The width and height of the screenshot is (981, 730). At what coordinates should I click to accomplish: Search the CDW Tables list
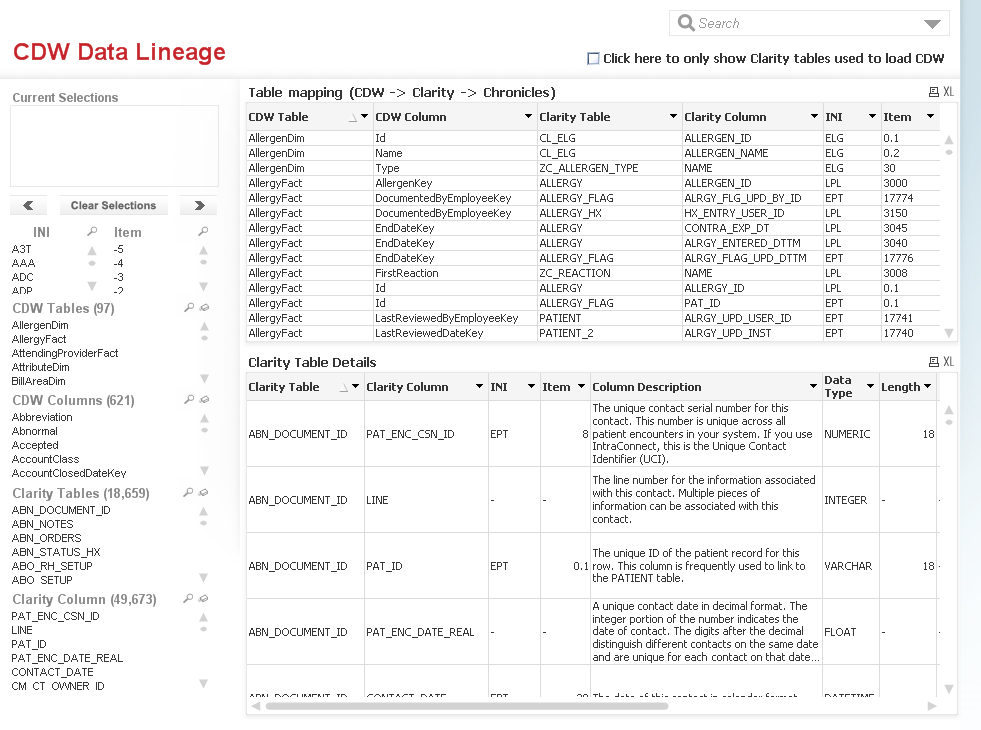189,308
